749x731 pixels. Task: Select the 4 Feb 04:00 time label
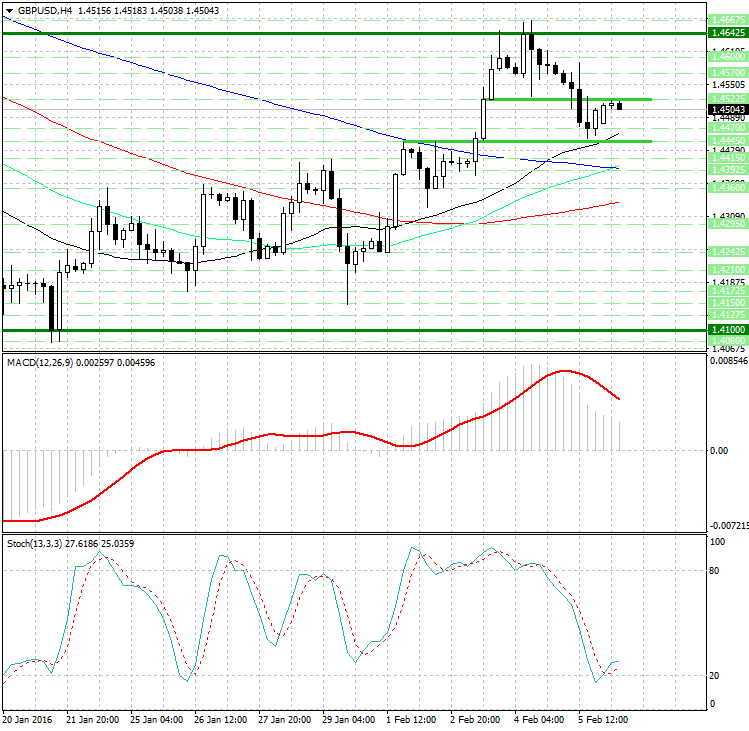tap(539, 720)
